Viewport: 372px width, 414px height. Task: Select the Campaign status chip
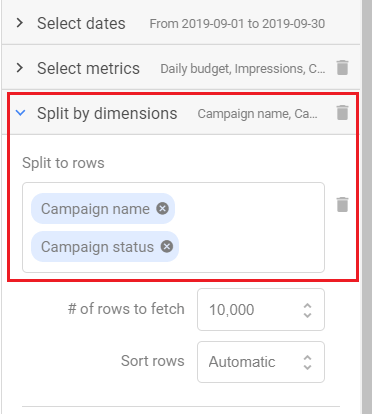[x=105, y=247]
